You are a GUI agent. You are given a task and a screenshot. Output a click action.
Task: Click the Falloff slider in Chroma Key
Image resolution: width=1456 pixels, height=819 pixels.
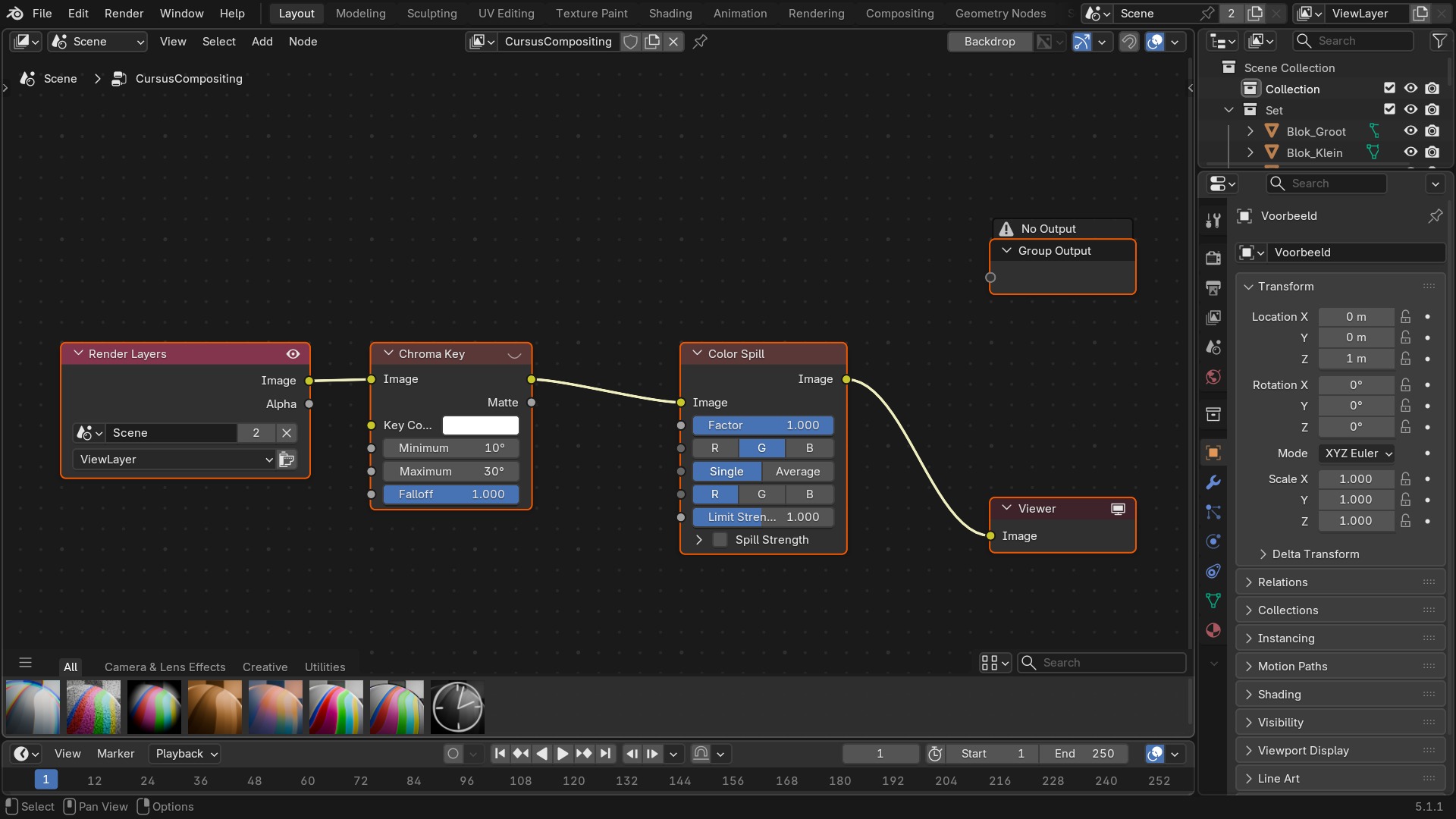(451, 494)
